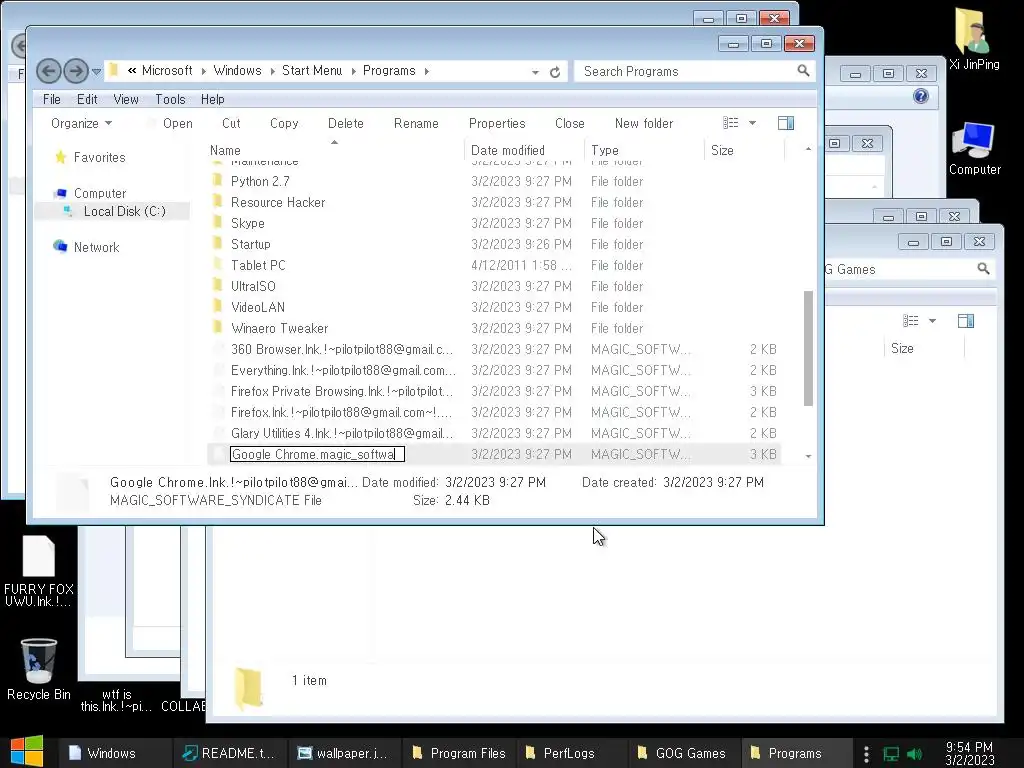Select the Python 2.7 folder
The width and height of the screenshot is (1024, 768).
(x=260, y=181)
